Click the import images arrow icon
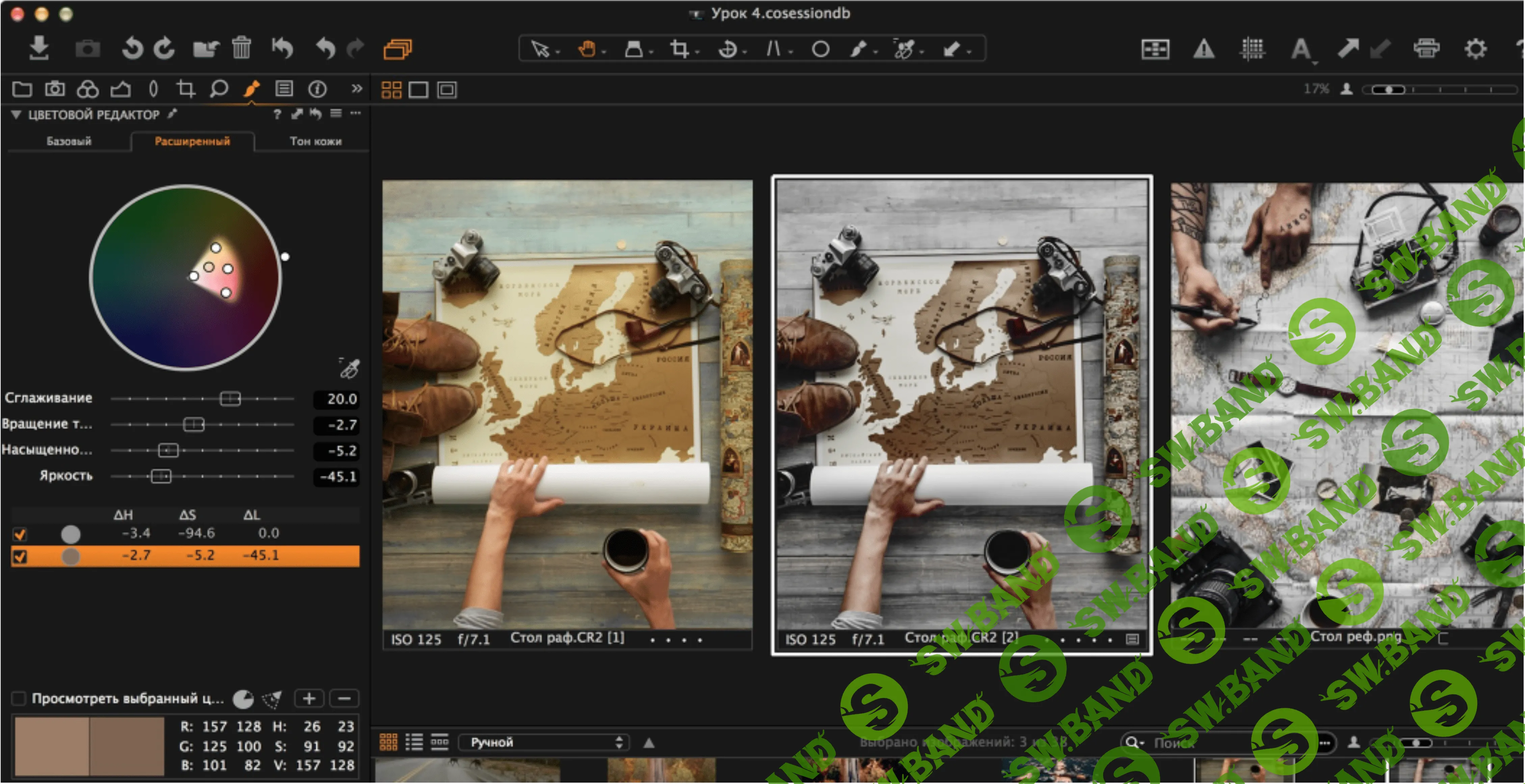Screen dimensions: 1525x784 39,48
